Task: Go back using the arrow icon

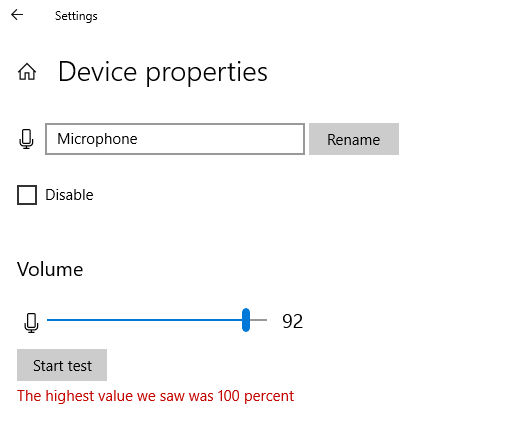Action: pos(17,15)
